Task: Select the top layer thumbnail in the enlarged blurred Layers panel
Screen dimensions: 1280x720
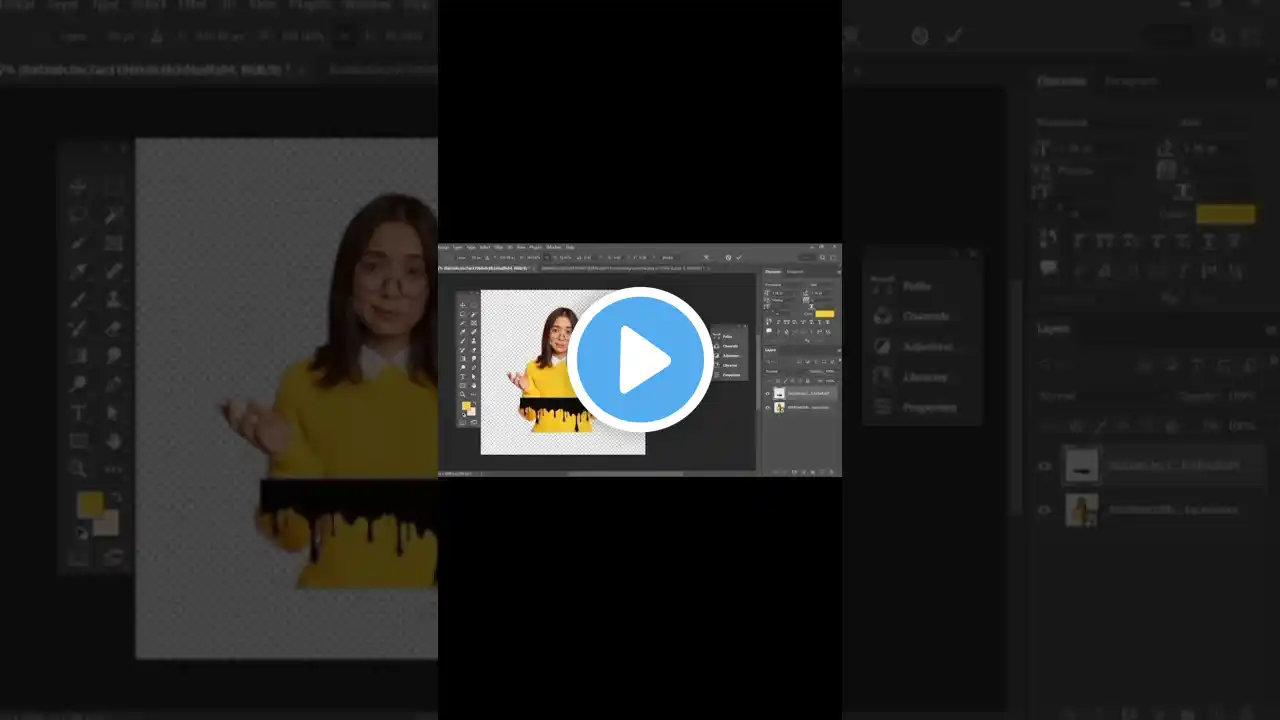Action: pos(1082,466)
